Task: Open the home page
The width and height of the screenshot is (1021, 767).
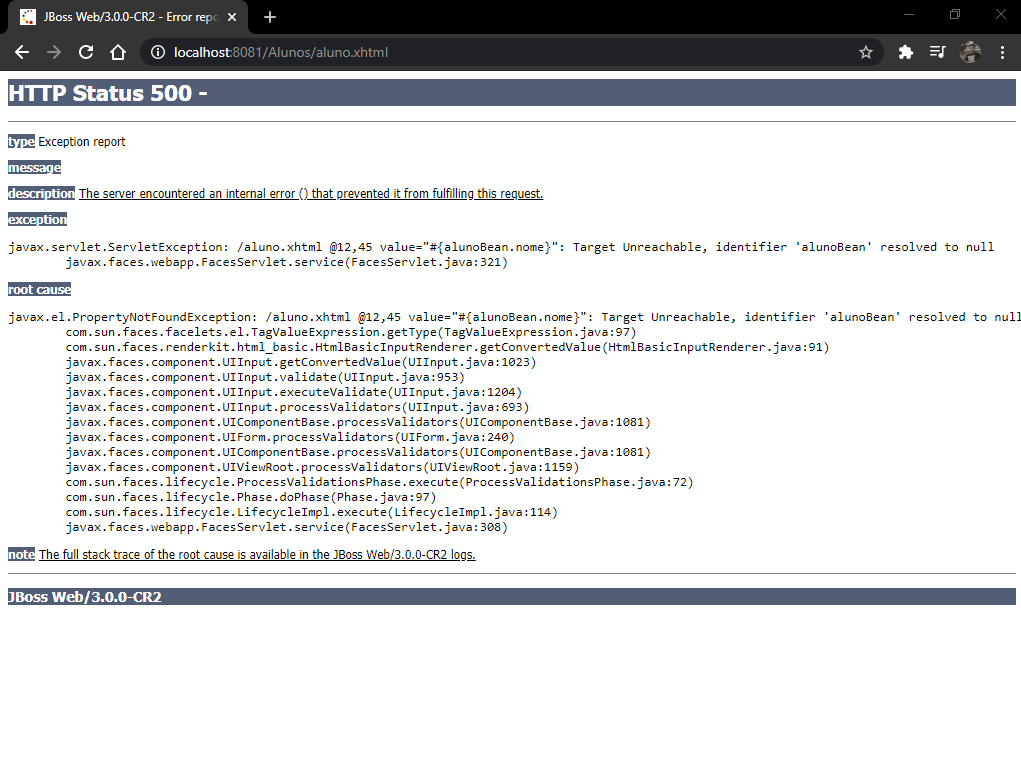Action: point(118,52)
